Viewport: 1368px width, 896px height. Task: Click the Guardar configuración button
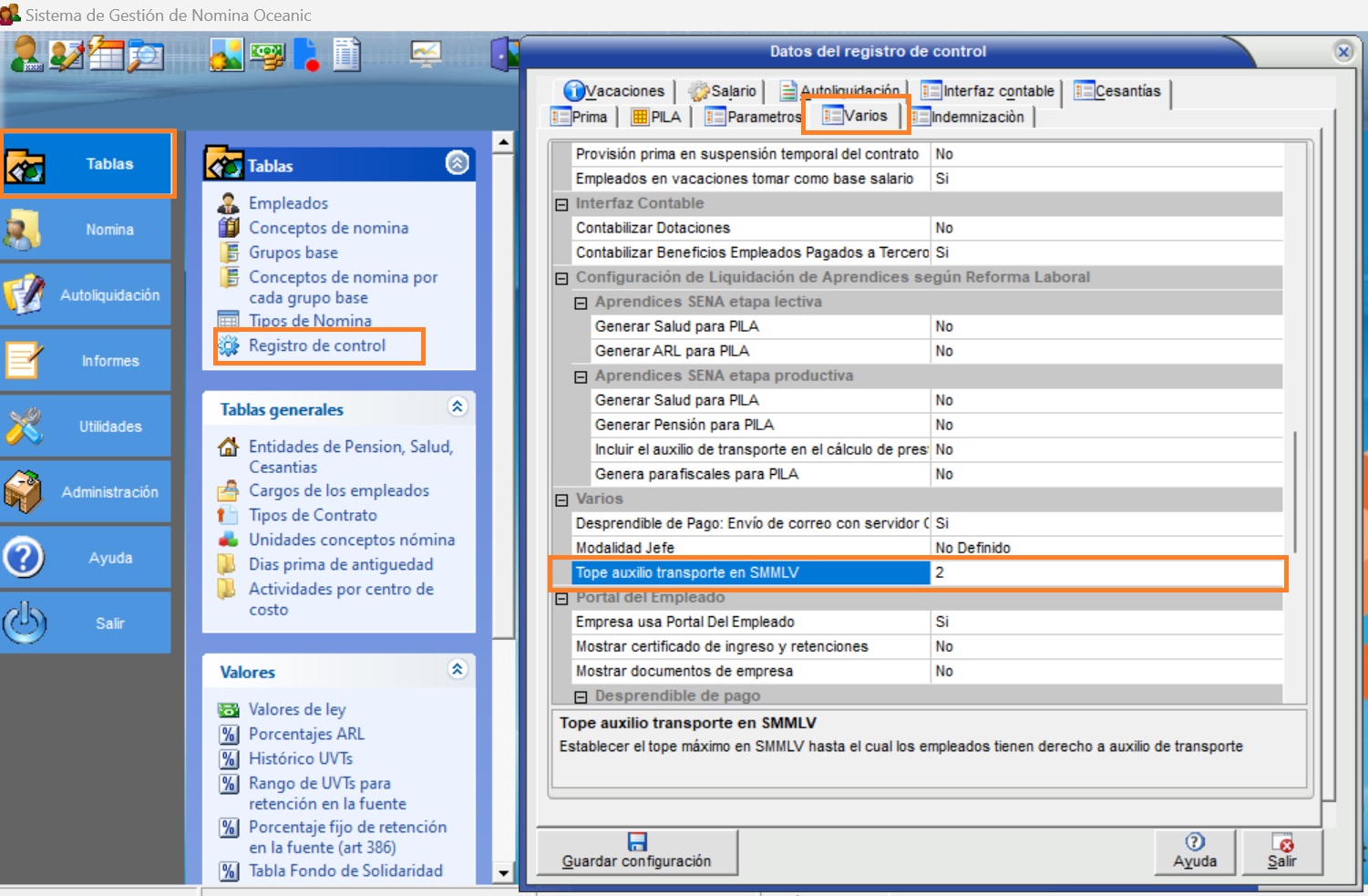click(x=636, y=851)
